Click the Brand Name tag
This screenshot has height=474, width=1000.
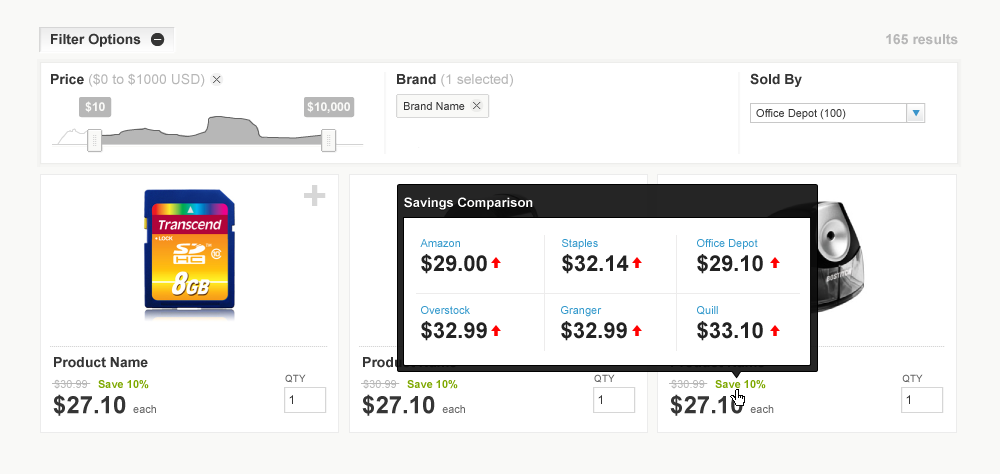coord(443,106)
